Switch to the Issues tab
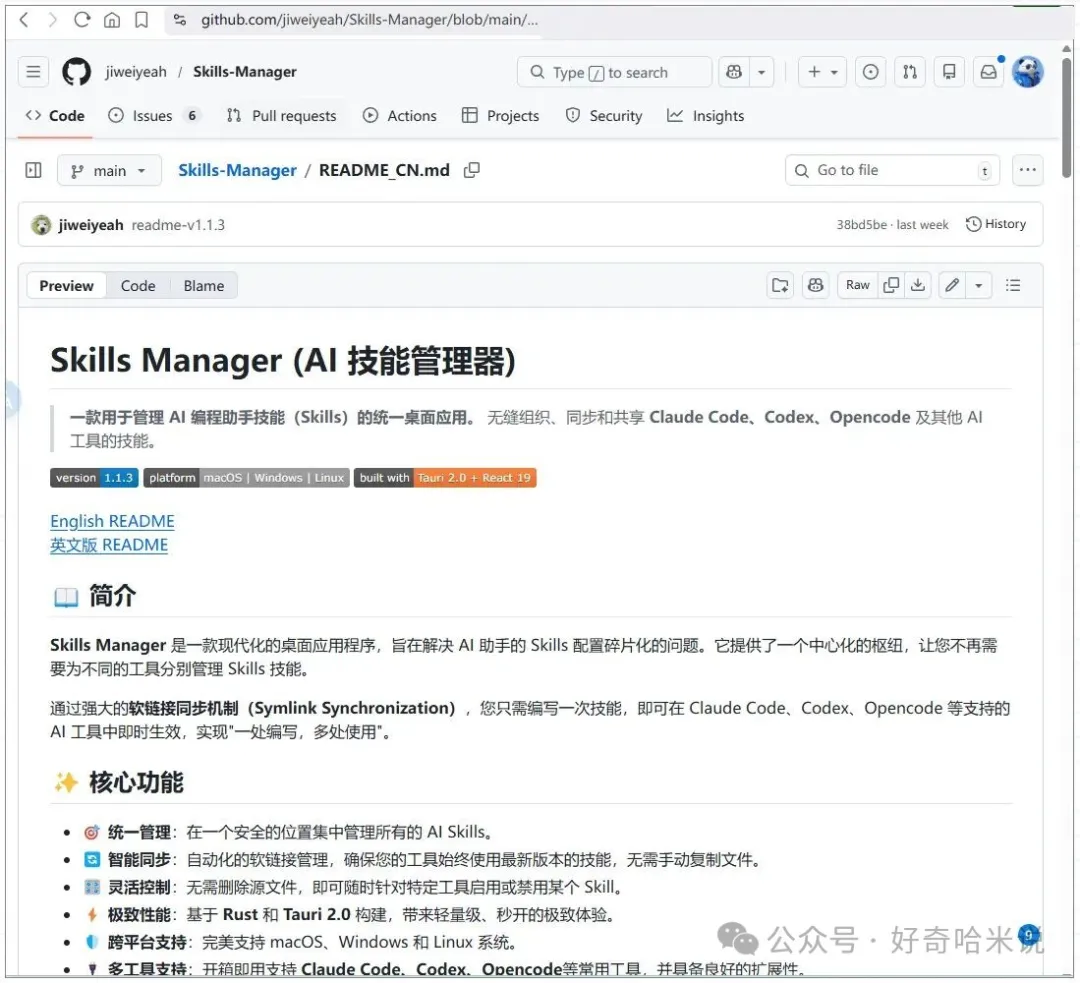The image size is (1080, 983). pyautogui.click(x=154, y=116)
